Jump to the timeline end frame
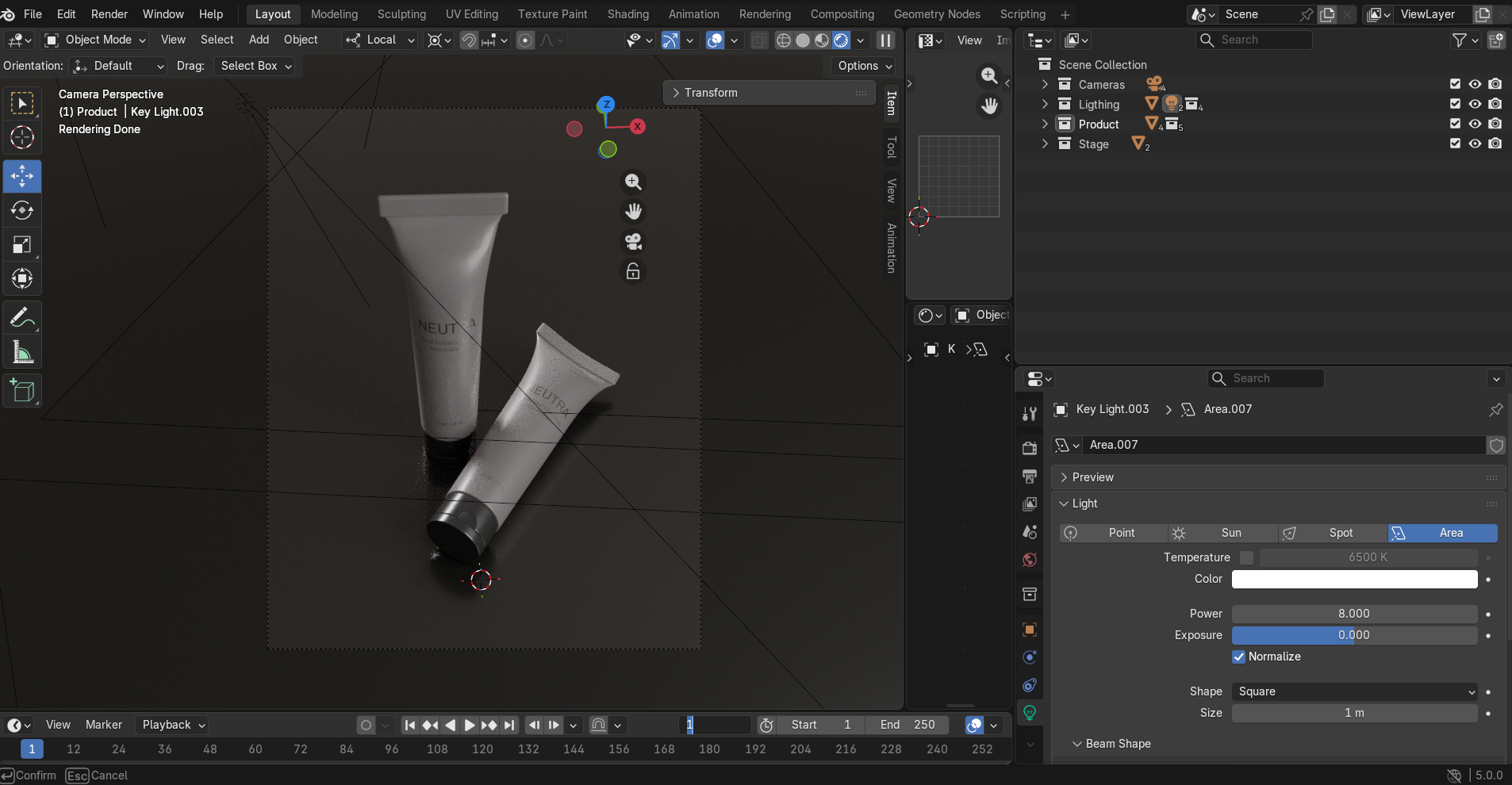 (x=509, y=725)
